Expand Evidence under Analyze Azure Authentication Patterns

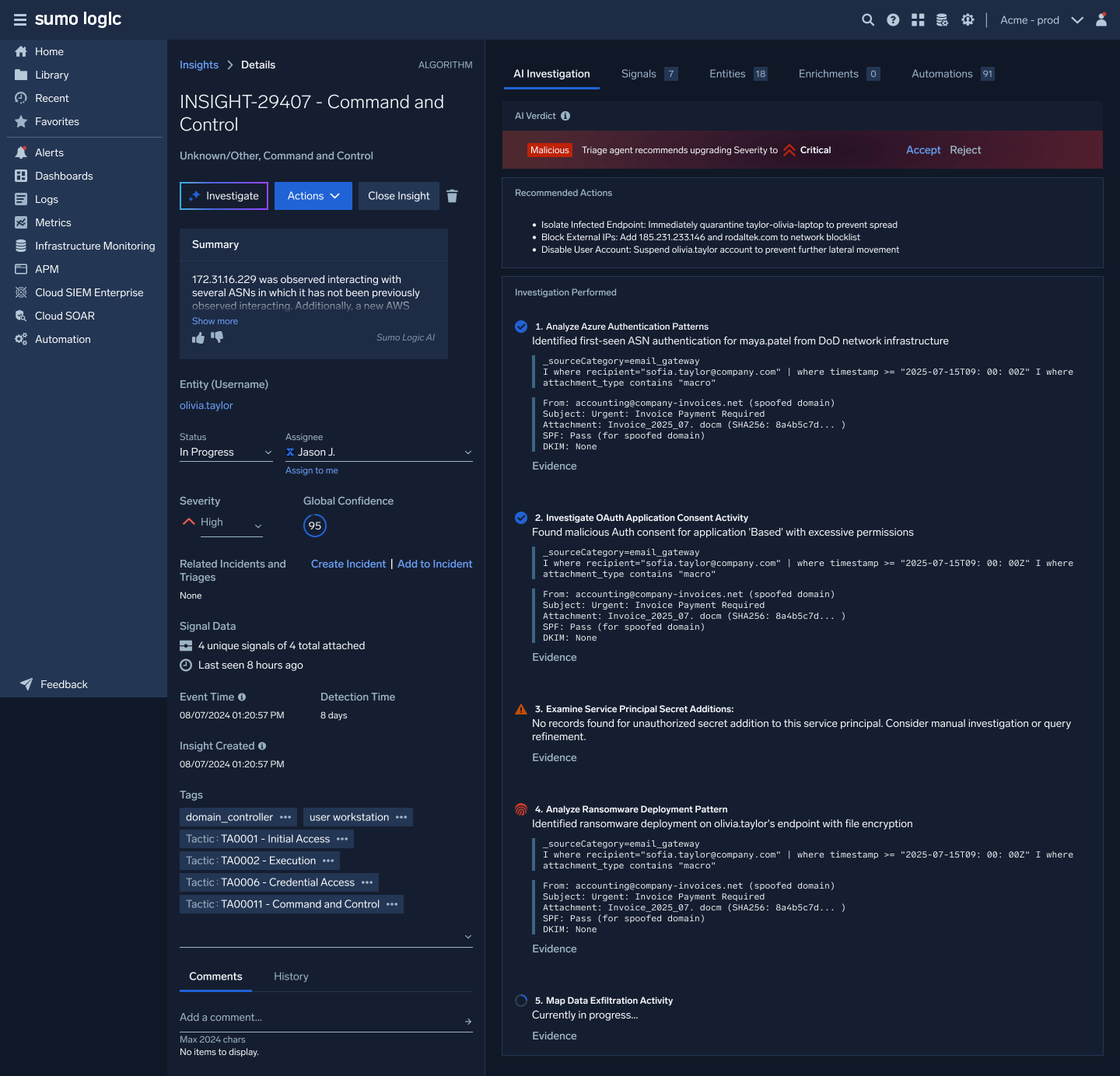555,466
